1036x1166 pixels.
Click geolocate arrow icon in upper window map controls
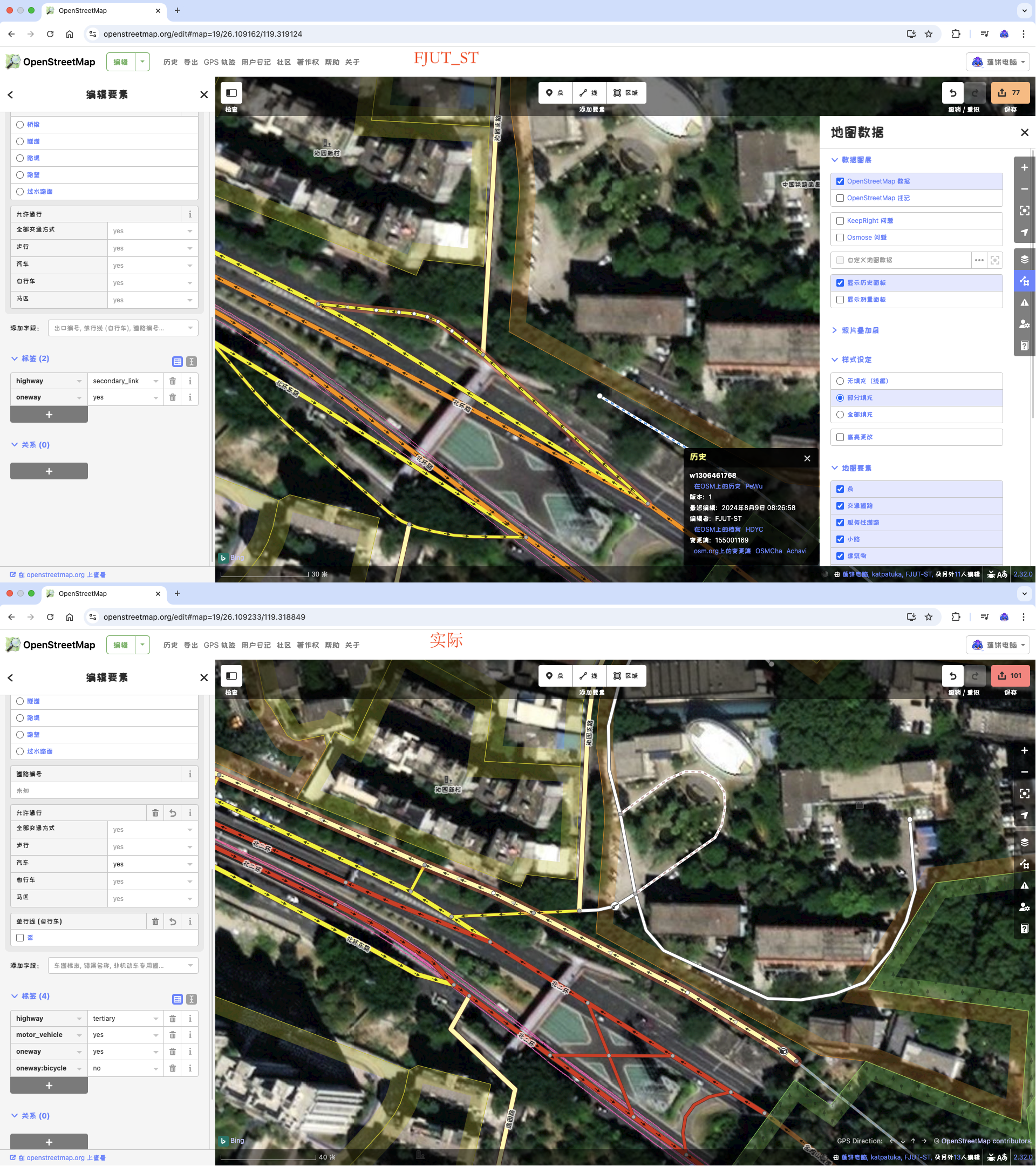pyautogui.click(x=1024, y=233)
